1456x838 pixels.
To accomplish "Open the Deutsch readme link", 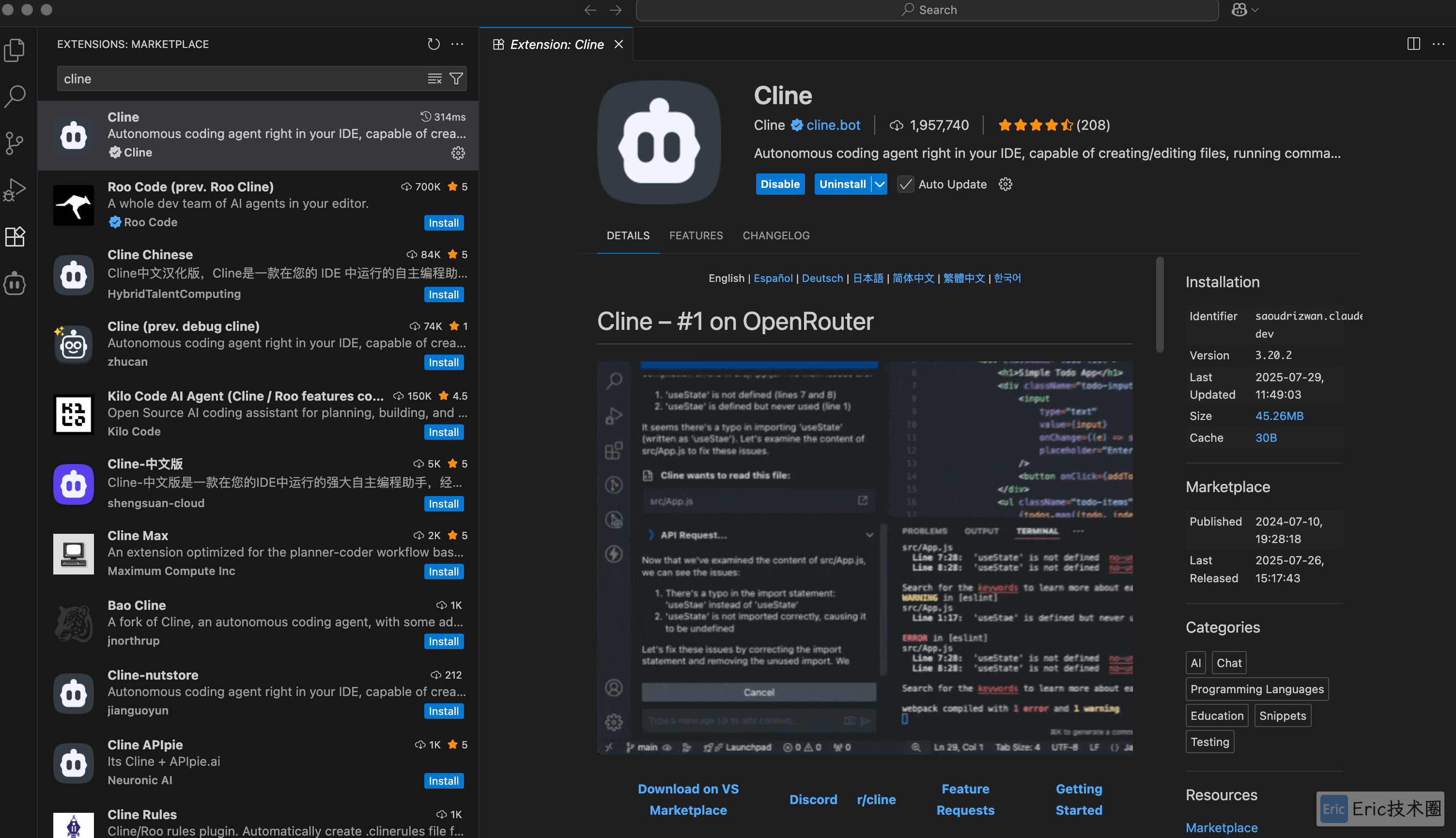I will tap(822, 278).
